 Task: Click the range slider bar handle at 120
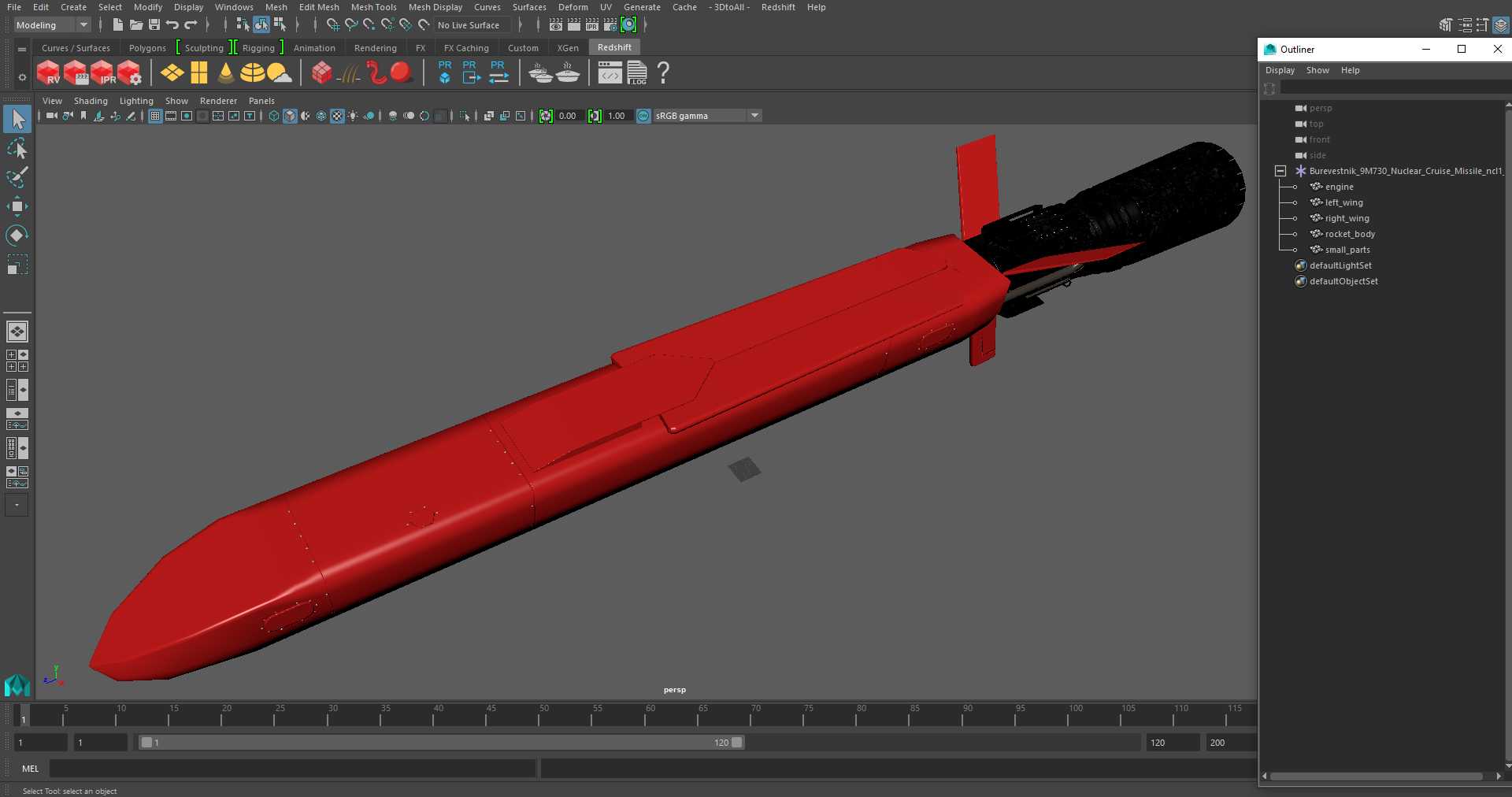[x=737, y=743]
